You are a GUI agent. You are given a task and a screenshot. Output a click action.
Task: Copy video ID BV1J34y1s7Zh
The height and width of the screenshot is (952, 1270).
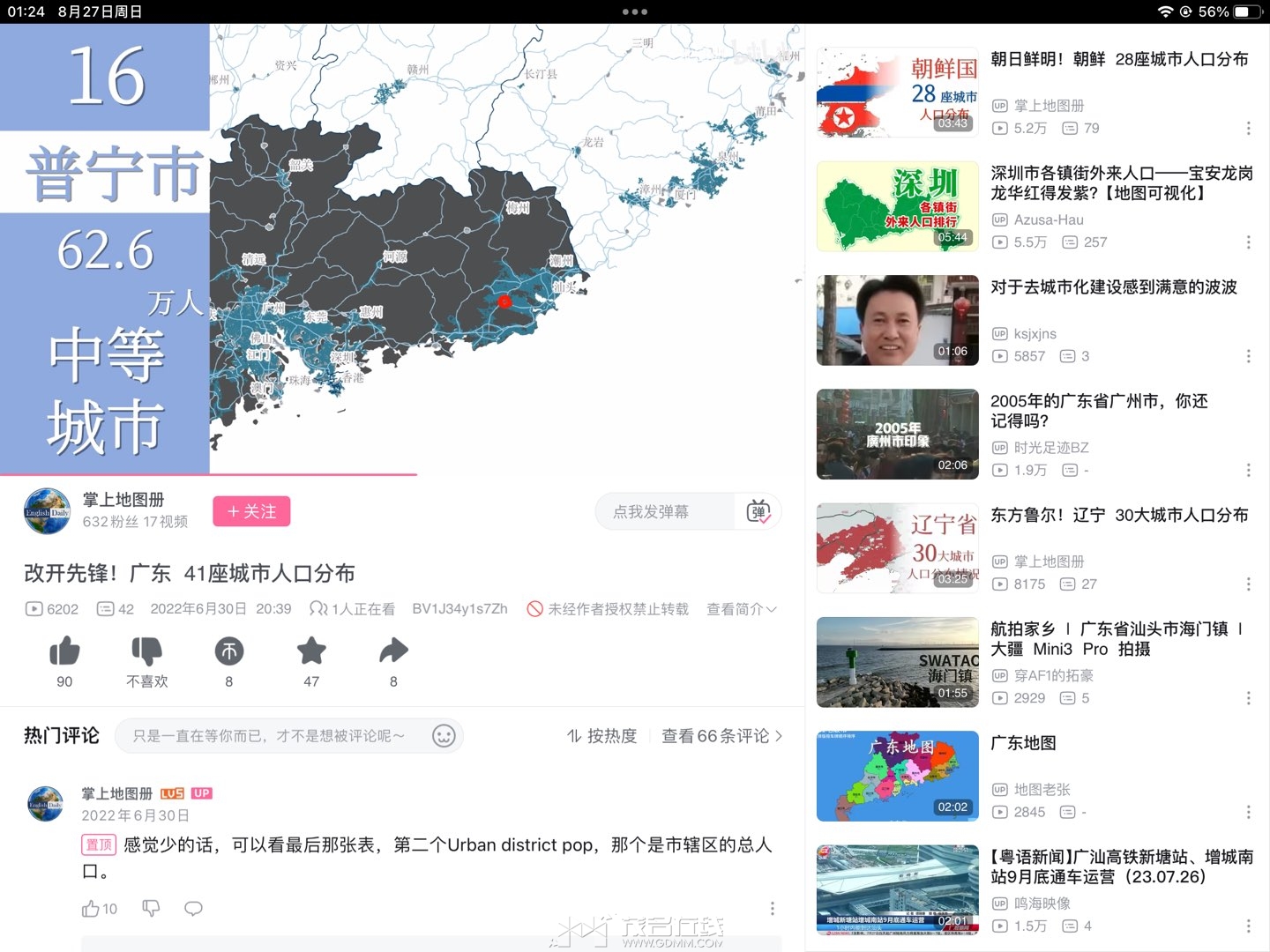(x=459, y=609)
